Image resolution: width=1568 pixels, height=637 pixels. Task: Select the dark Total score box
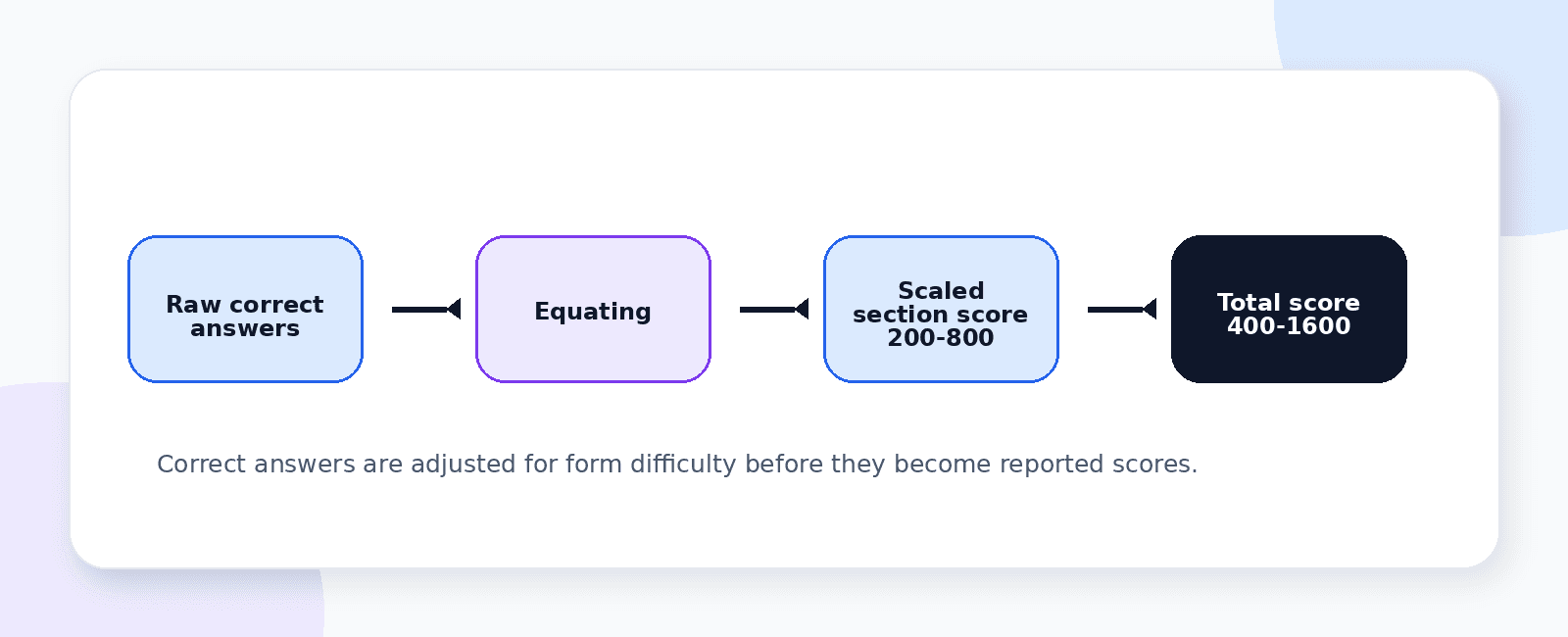(x=1289, y=309)
